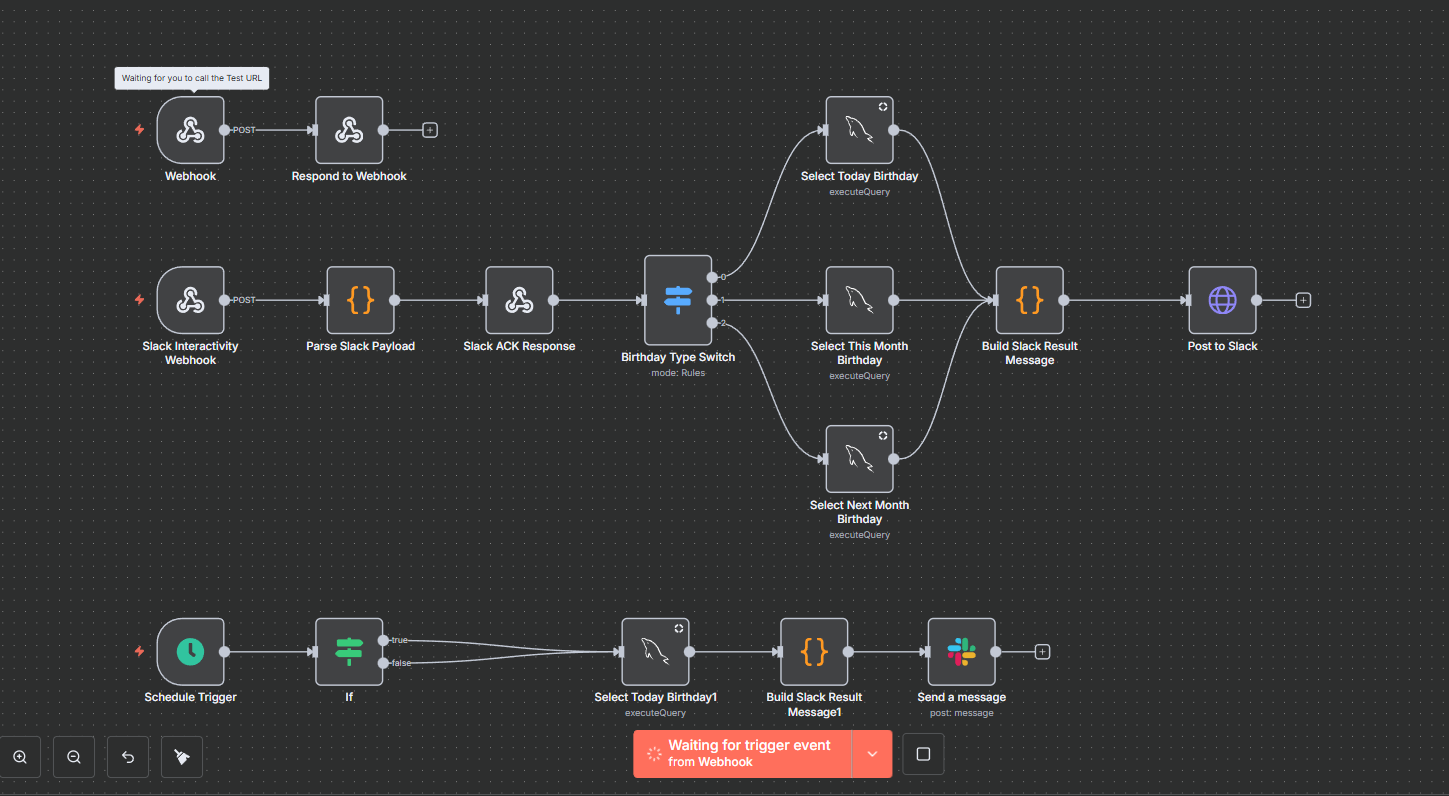
Task: Click the If condition node
Action: tap(349, 652)
